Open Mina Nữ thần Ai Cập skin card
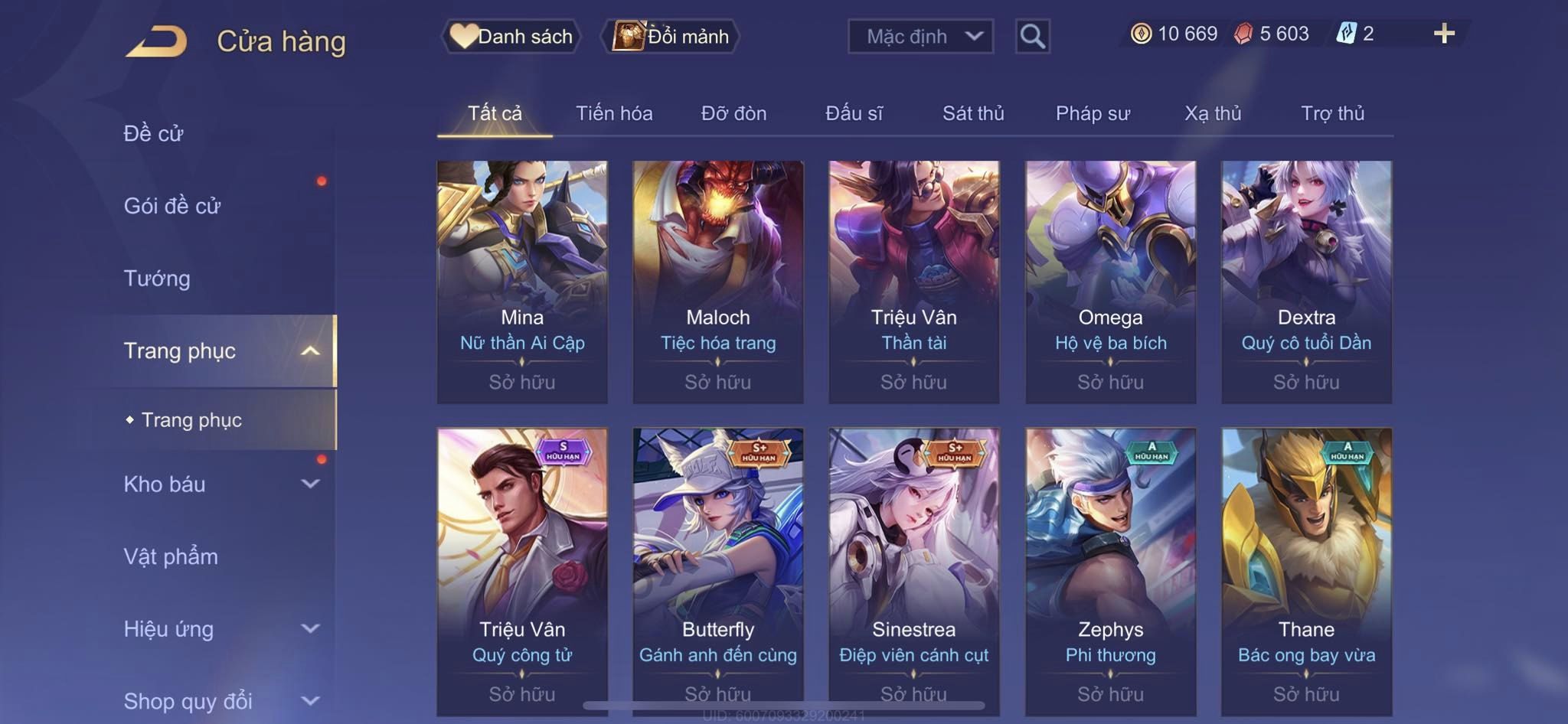Screen dimensions: 1568x724 tap(522, 282)
